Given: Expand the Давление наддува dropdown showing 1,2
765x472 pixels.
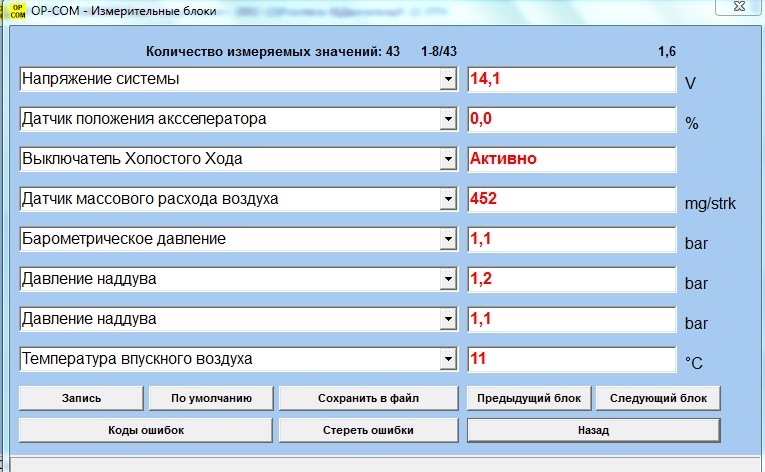Looking at the screenshot, I should pos(448,279).
